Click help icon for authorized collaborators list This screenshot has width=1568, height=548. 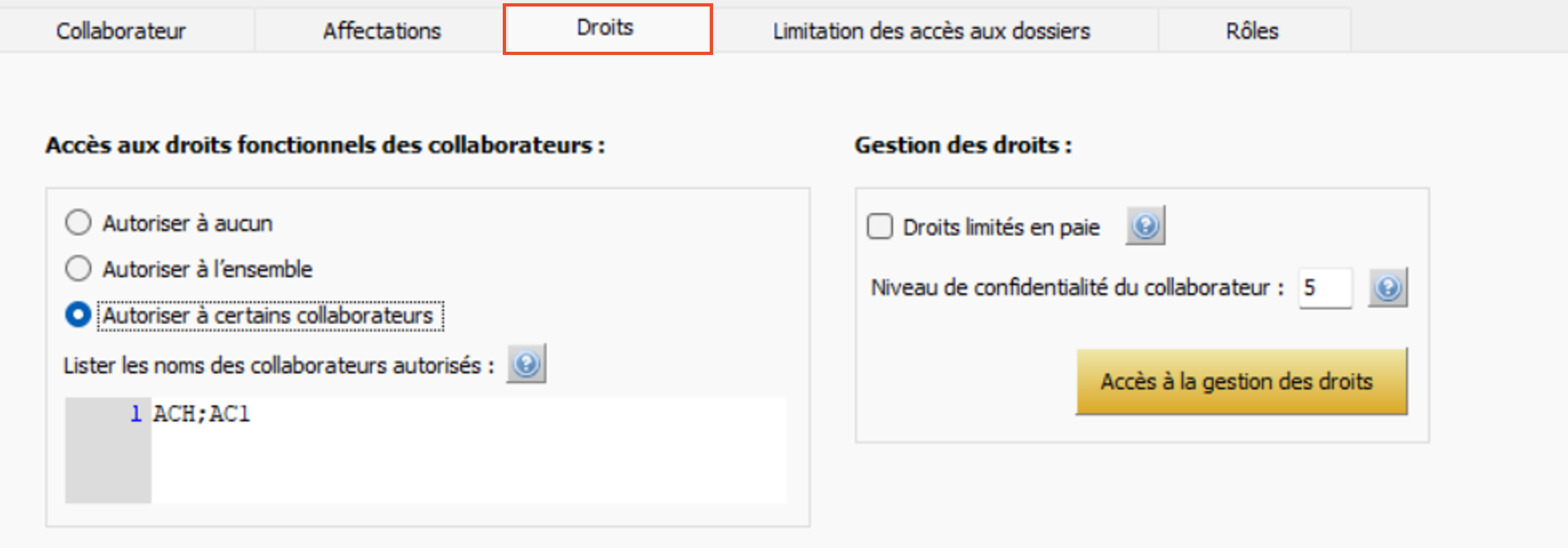tap(526, 364)
